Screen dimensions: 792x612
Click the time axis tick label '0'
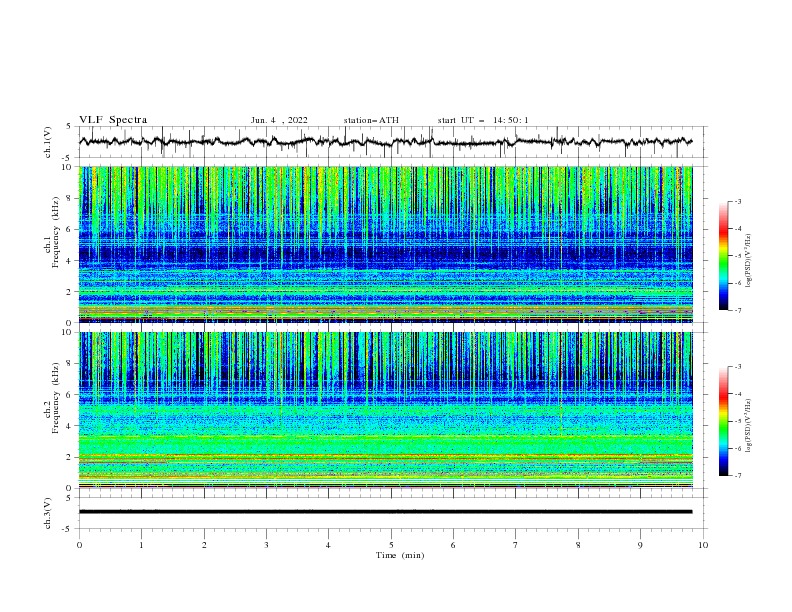tap(79, 545)
